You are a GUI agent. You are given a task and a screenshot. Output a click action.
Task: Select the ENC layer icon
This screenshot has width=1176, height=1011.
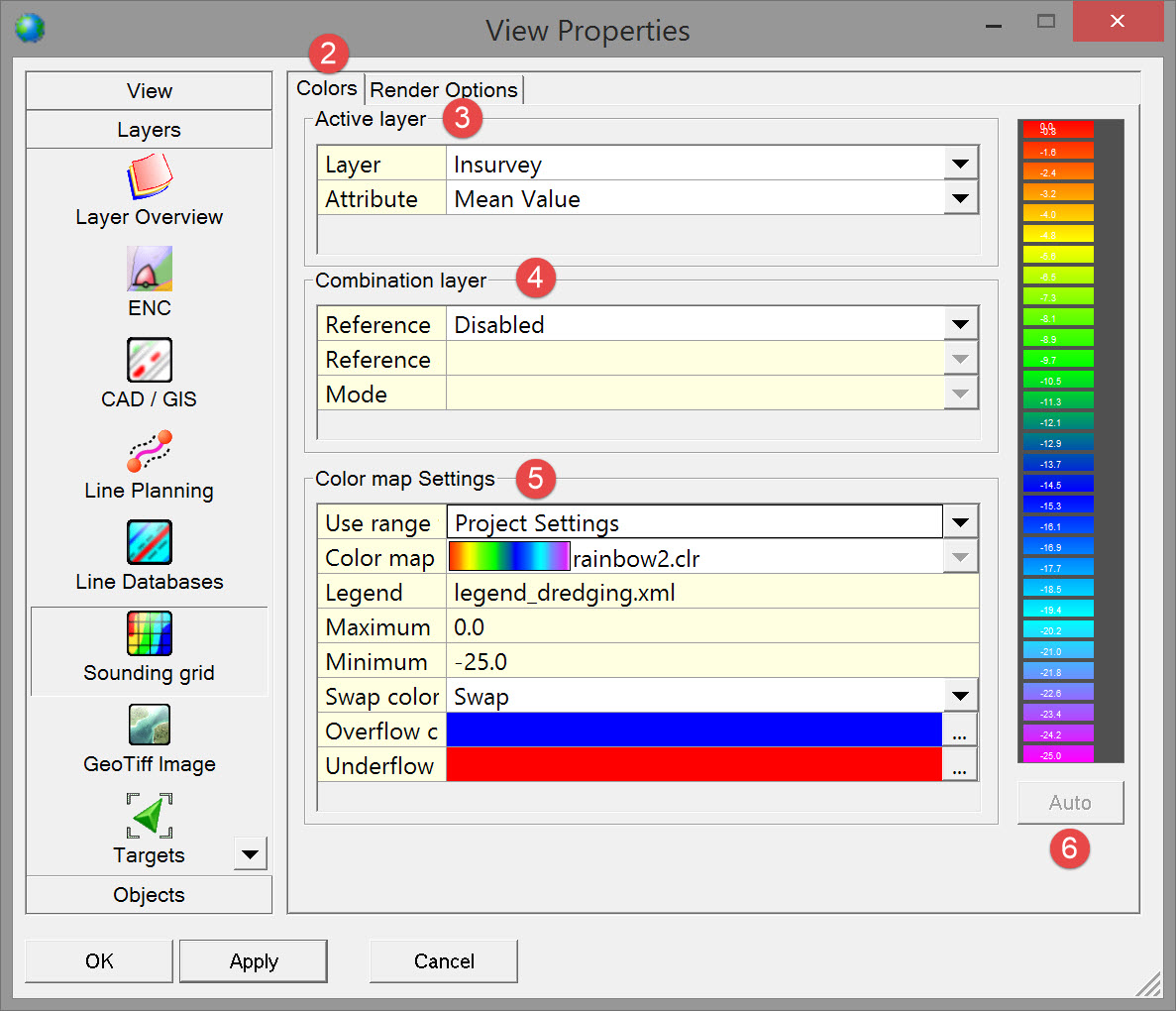tap(149, 270)
